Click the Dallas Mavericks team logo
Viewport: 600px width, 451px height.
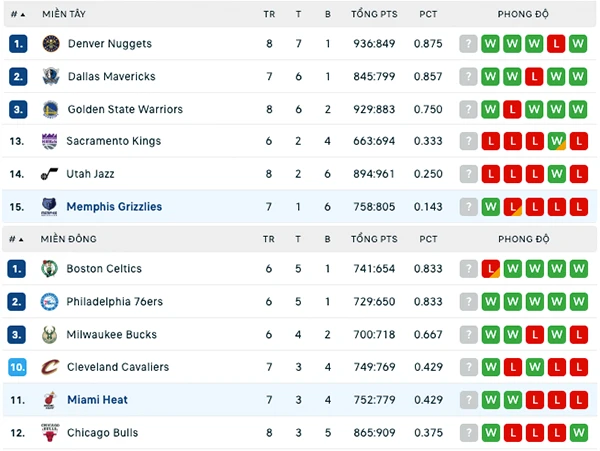51,77
